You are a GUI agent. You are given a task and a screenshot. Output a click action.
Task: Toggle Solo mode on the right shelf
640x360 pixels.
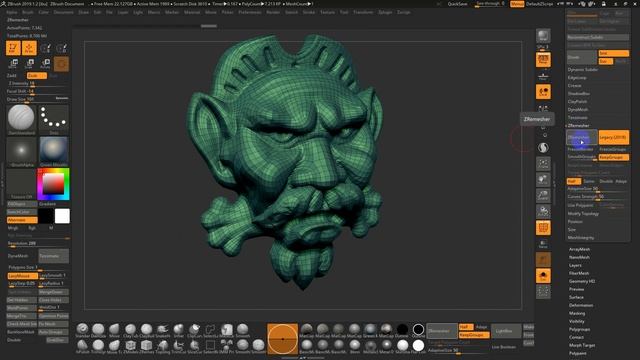[543, 276]
